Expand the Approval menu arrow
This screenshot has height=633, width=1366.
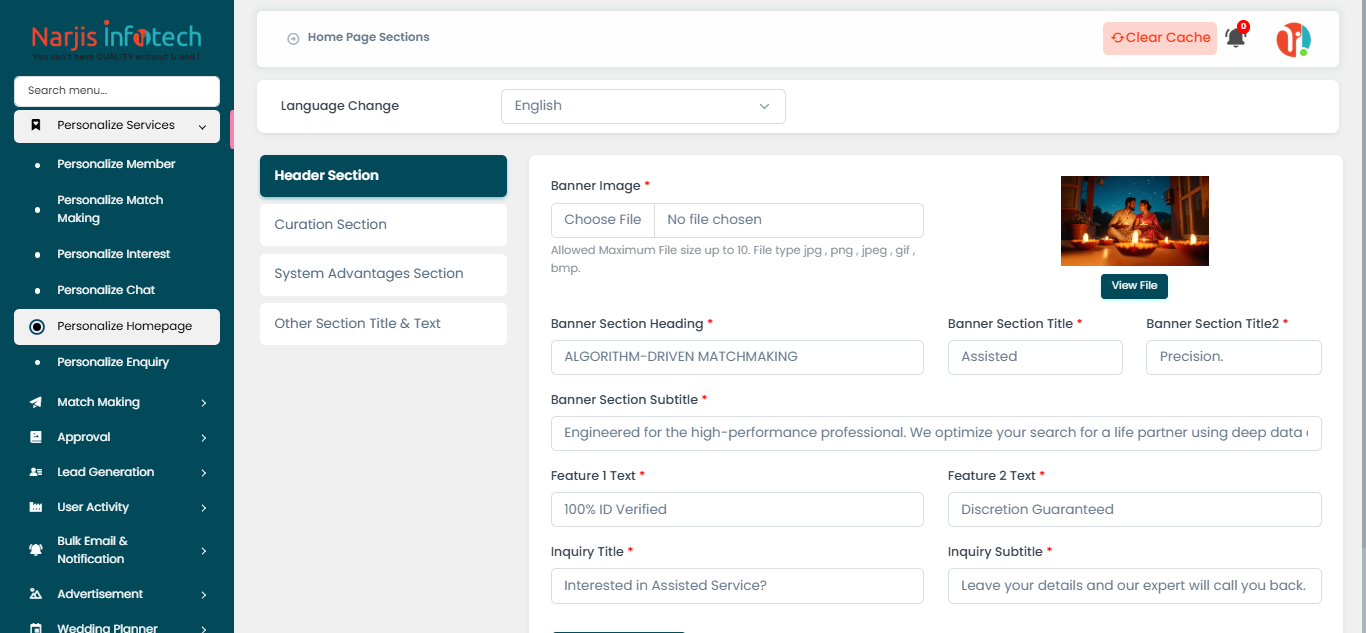(204, 437)
